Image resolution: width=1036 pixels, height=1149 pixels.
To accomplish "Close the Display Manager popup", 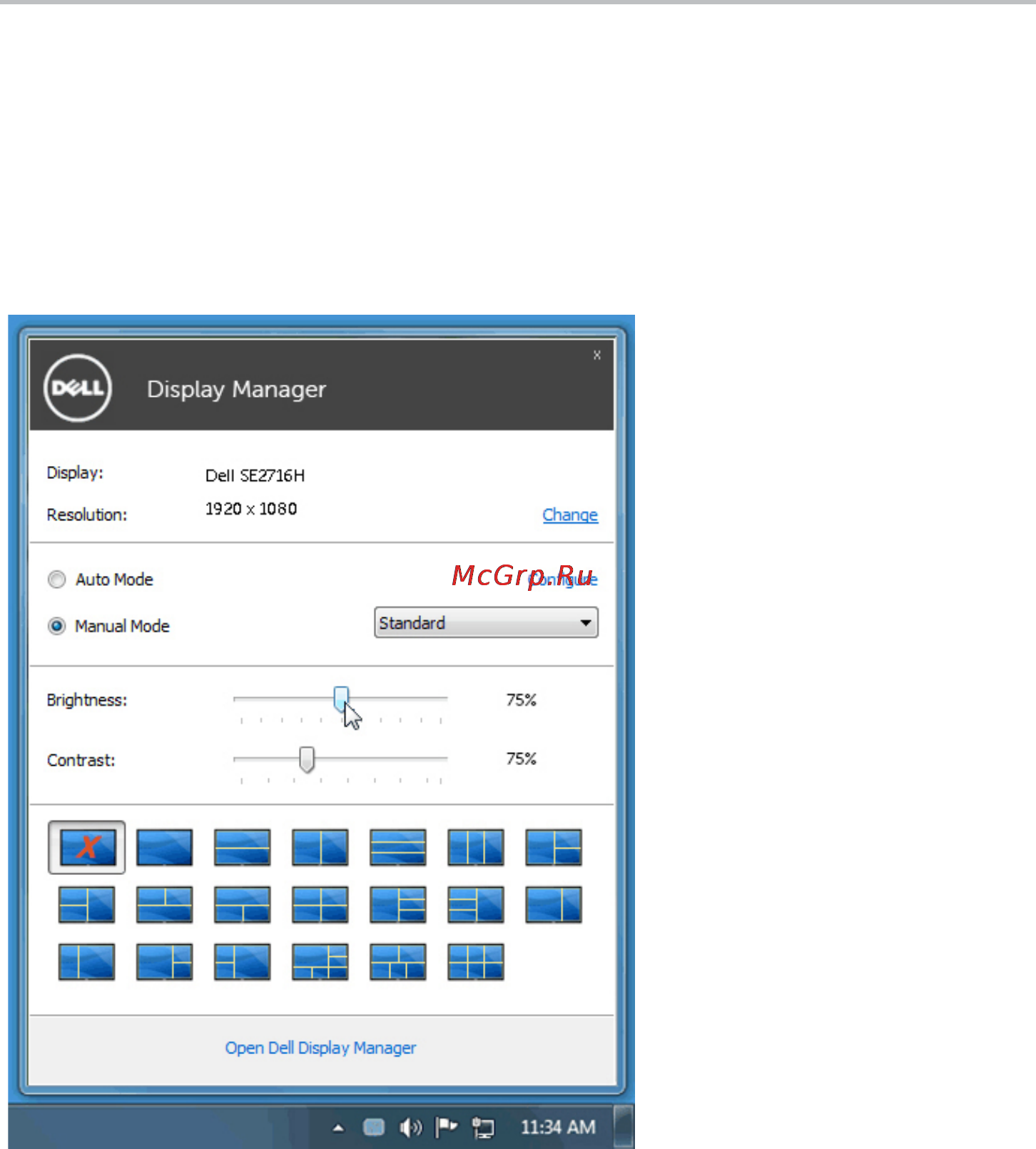I will [x=597, y=355].
